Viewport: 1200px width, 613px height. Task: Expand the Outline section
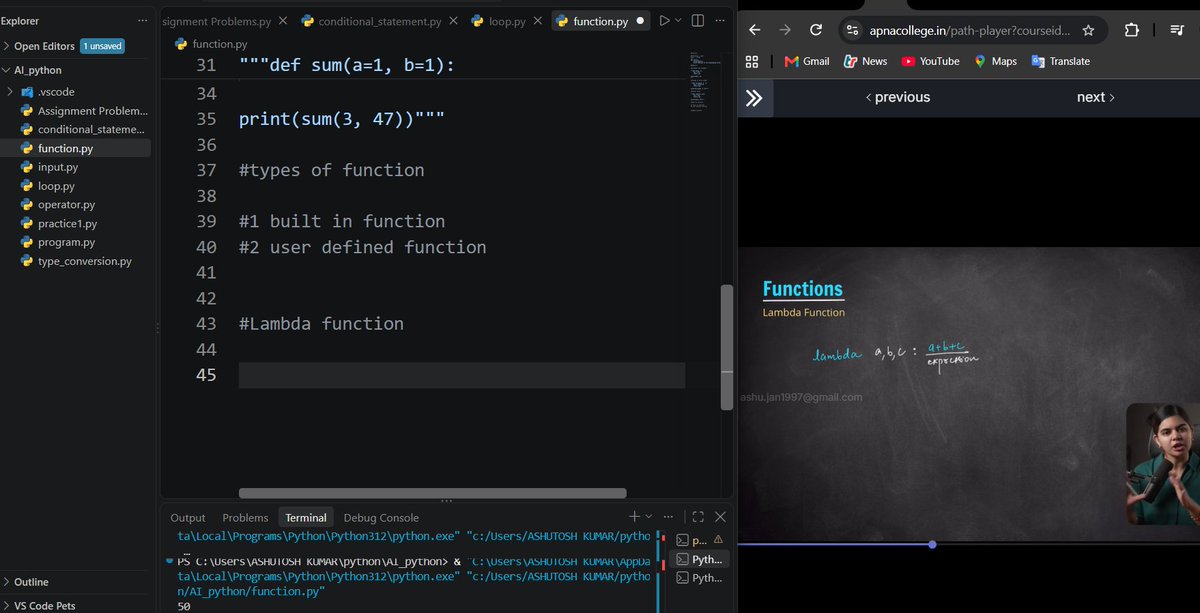(x=30, y=582)
